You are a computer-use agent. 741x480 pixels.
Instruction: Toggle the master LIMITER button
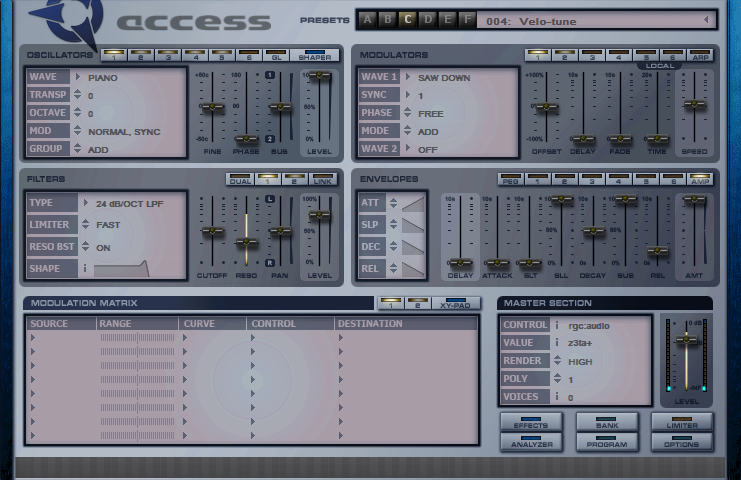click(x=682, y=422)
